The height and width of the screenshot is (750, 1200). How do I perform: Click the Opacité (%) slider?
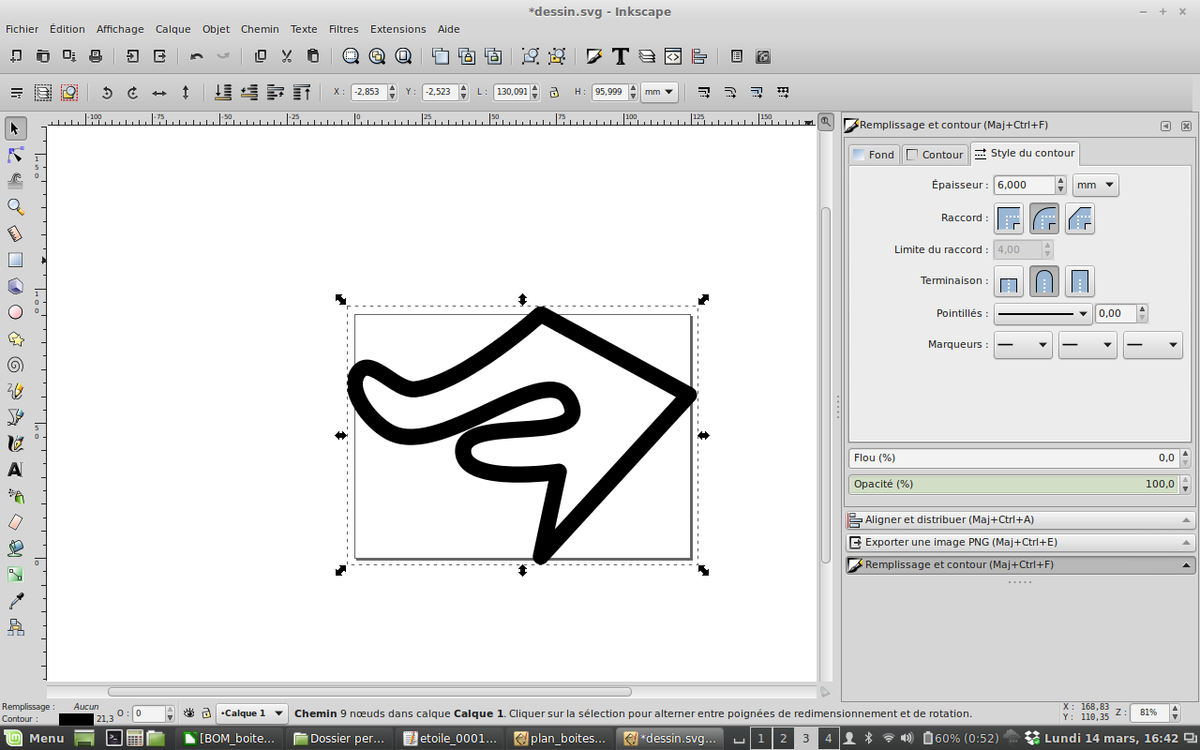[1013, 484]
